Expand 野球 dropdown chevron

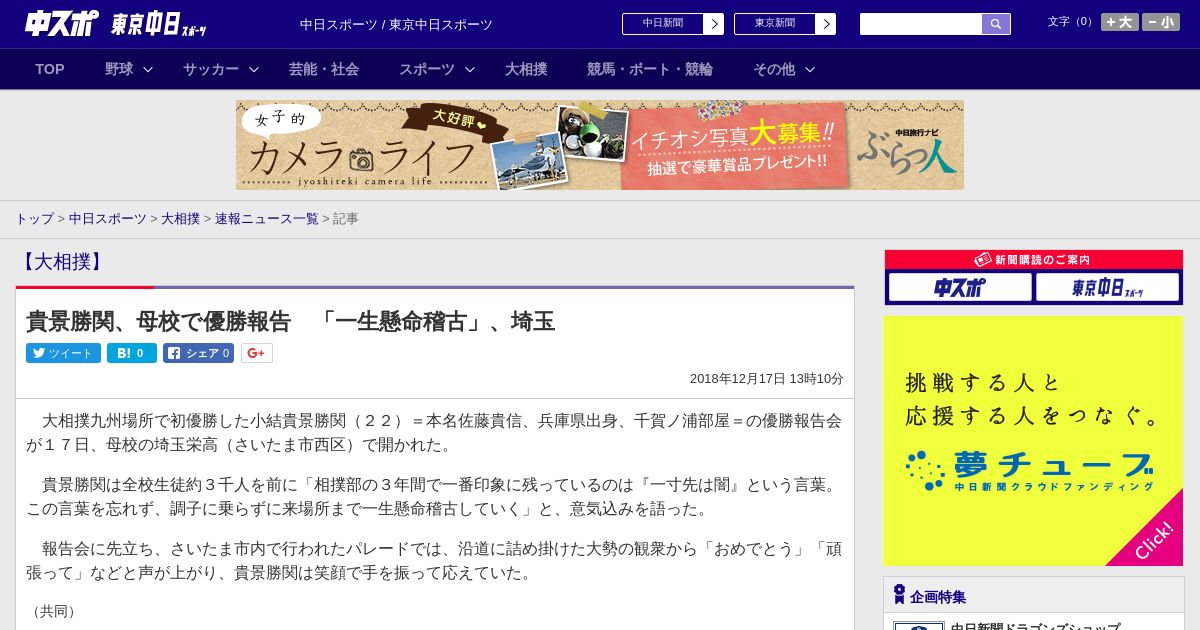(x=148, y=69)
